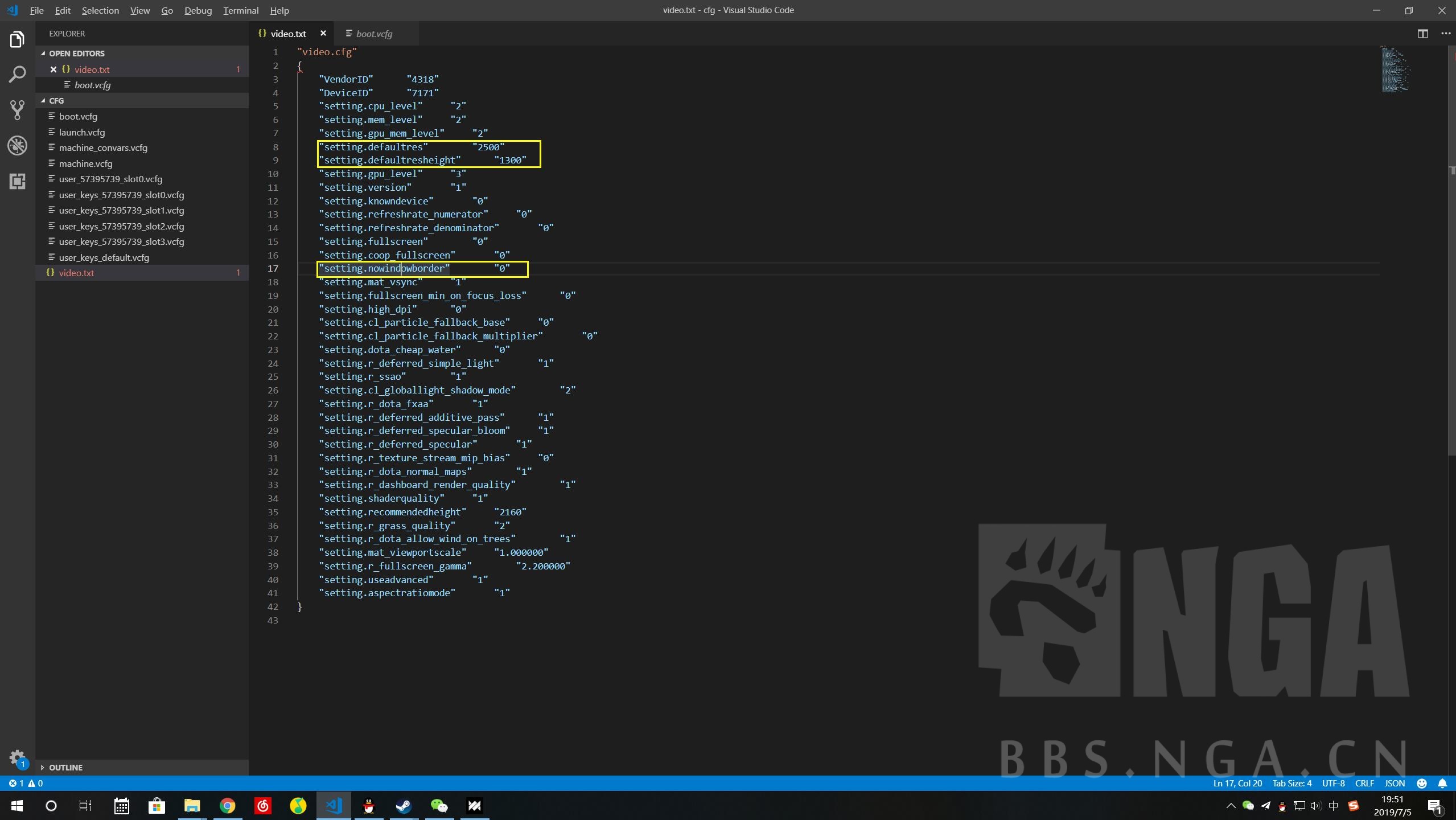This screenshot has height=820, width=1456.
Task: Open the Extensions view icon
Action: (x=17, y=181)
